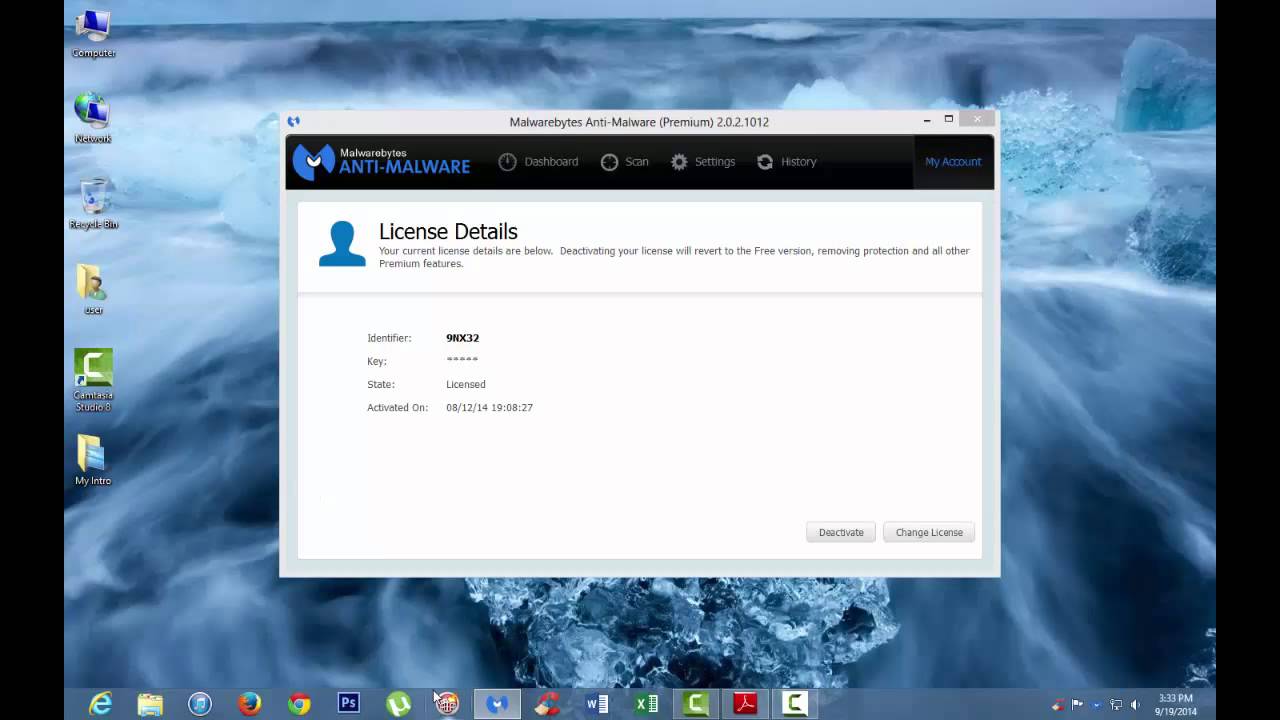Open Photoshop from the taskbar
The image size is (1280, 720).
(348, 703)
